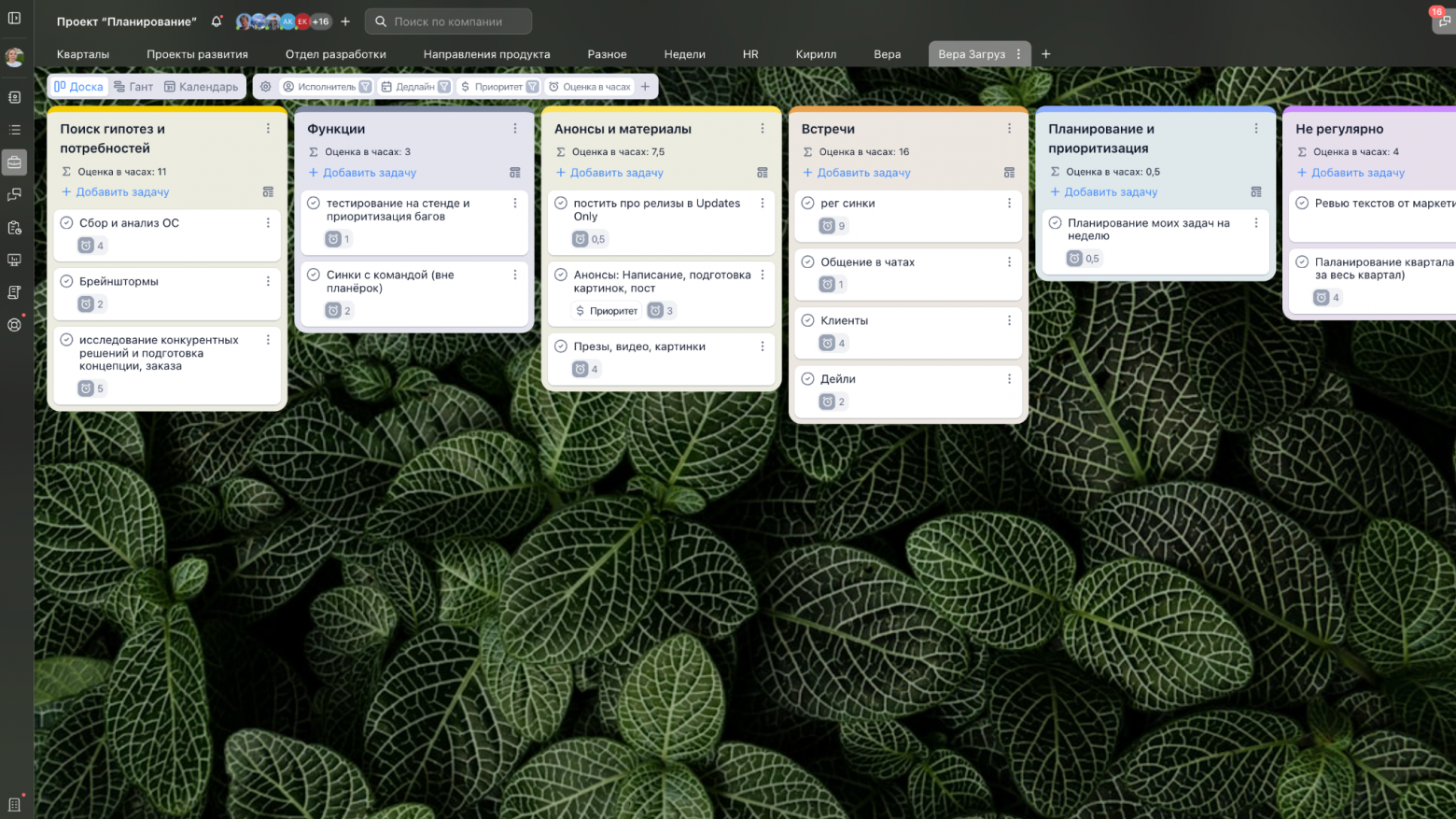Open the Встречи column three-dot menu
Image resolution: width=1456 pixels, height=819 pixels.
[1009, 129]
